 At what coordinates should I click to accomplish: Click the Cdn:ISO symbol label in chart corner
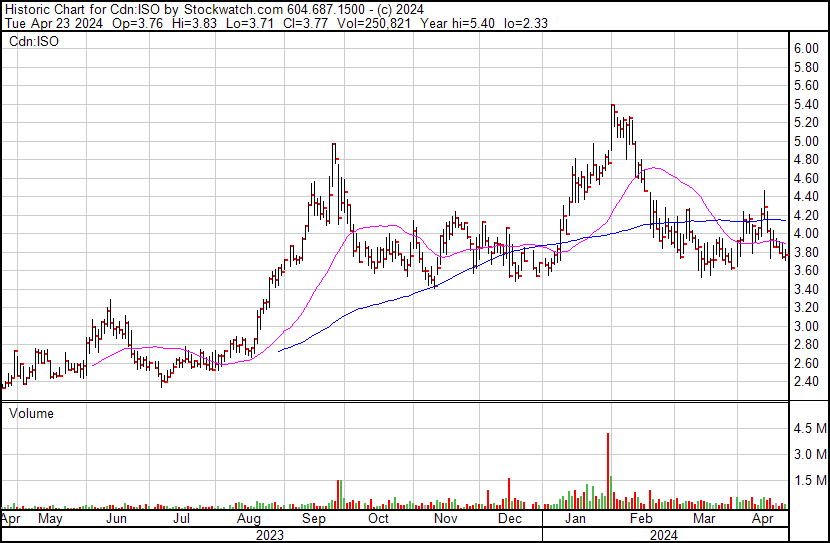(32, 43)
